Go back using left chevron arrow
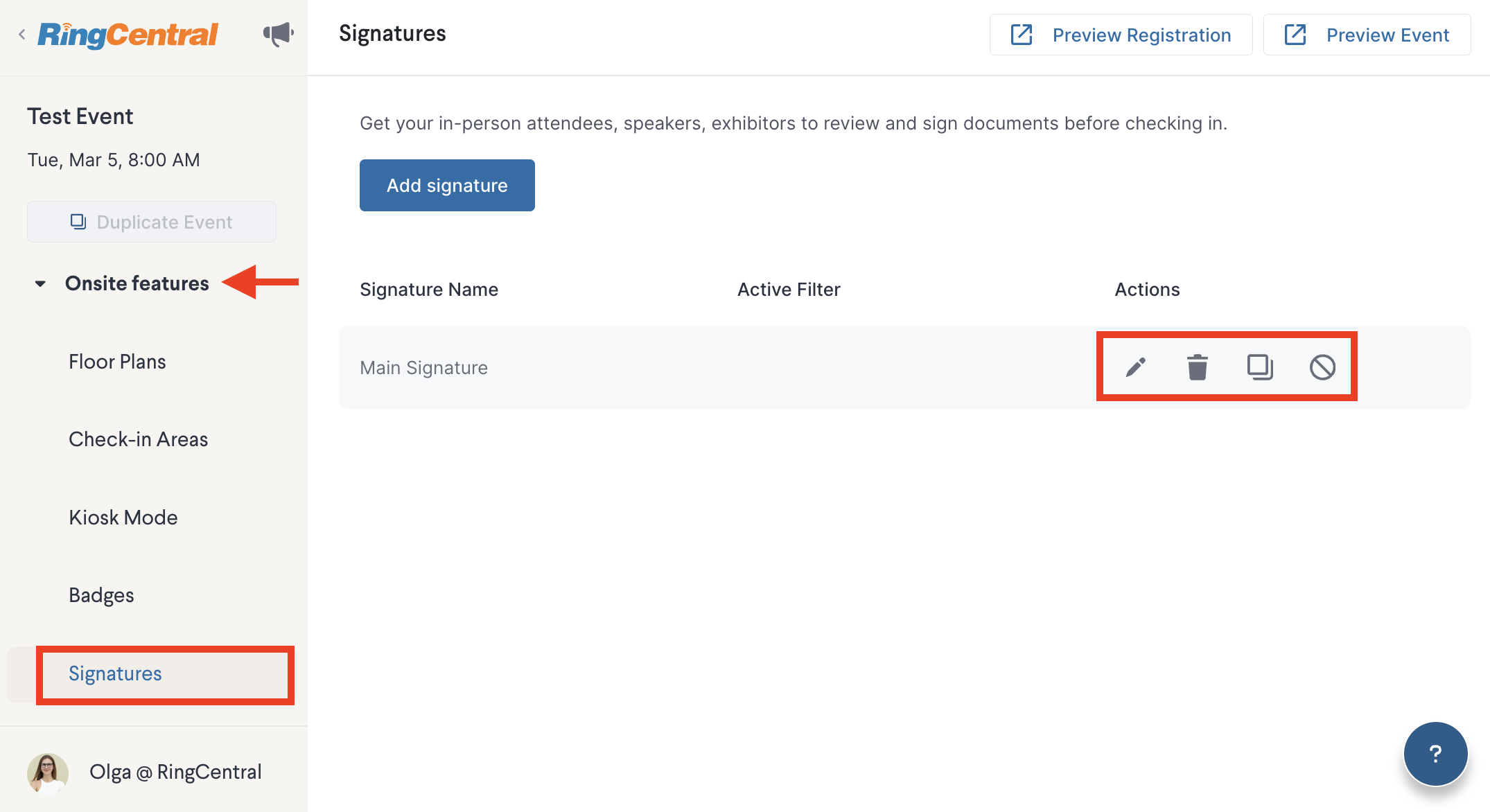1490x812 pixels. pyautogui.click(x=22, y=34)
